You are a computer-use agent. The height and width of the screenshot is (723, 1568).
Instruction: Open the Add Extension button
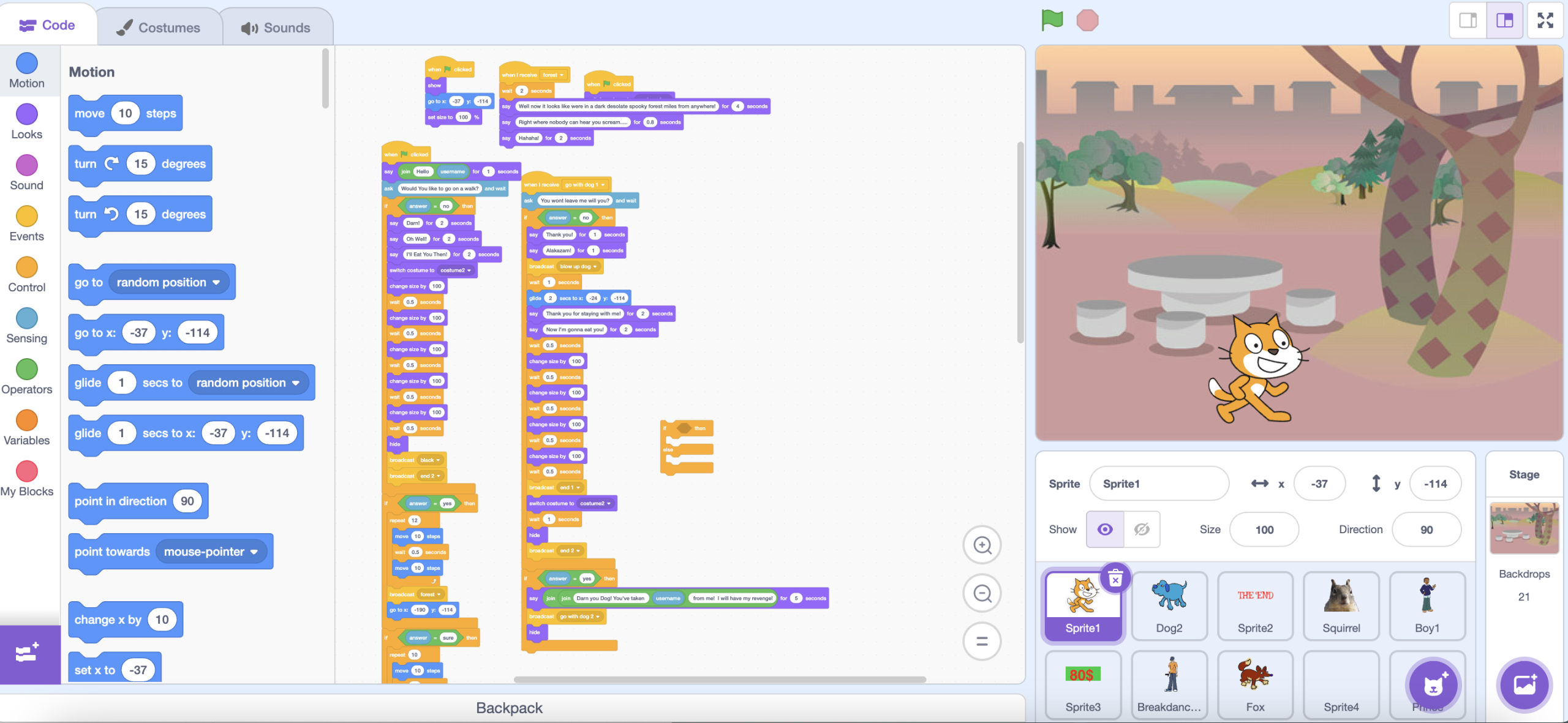29,654
